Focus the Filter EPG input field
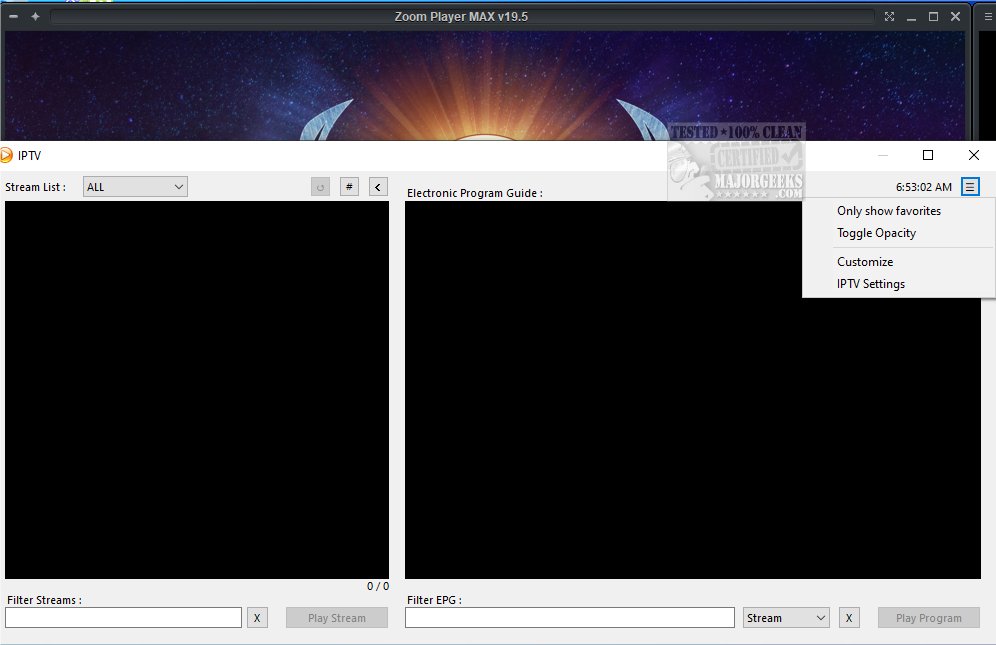Image resolution: width=996 pixels, height=645 pixels. [570, 618]
